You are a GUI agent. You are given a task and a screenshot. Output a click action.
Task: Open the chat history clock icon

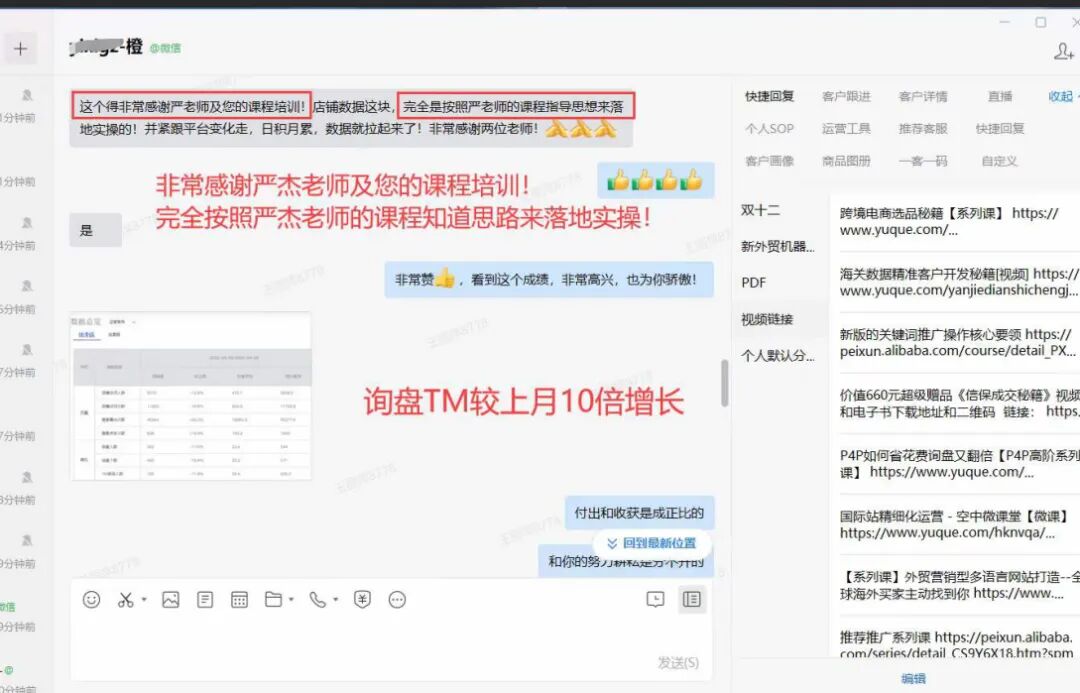(x=655, y=598)
